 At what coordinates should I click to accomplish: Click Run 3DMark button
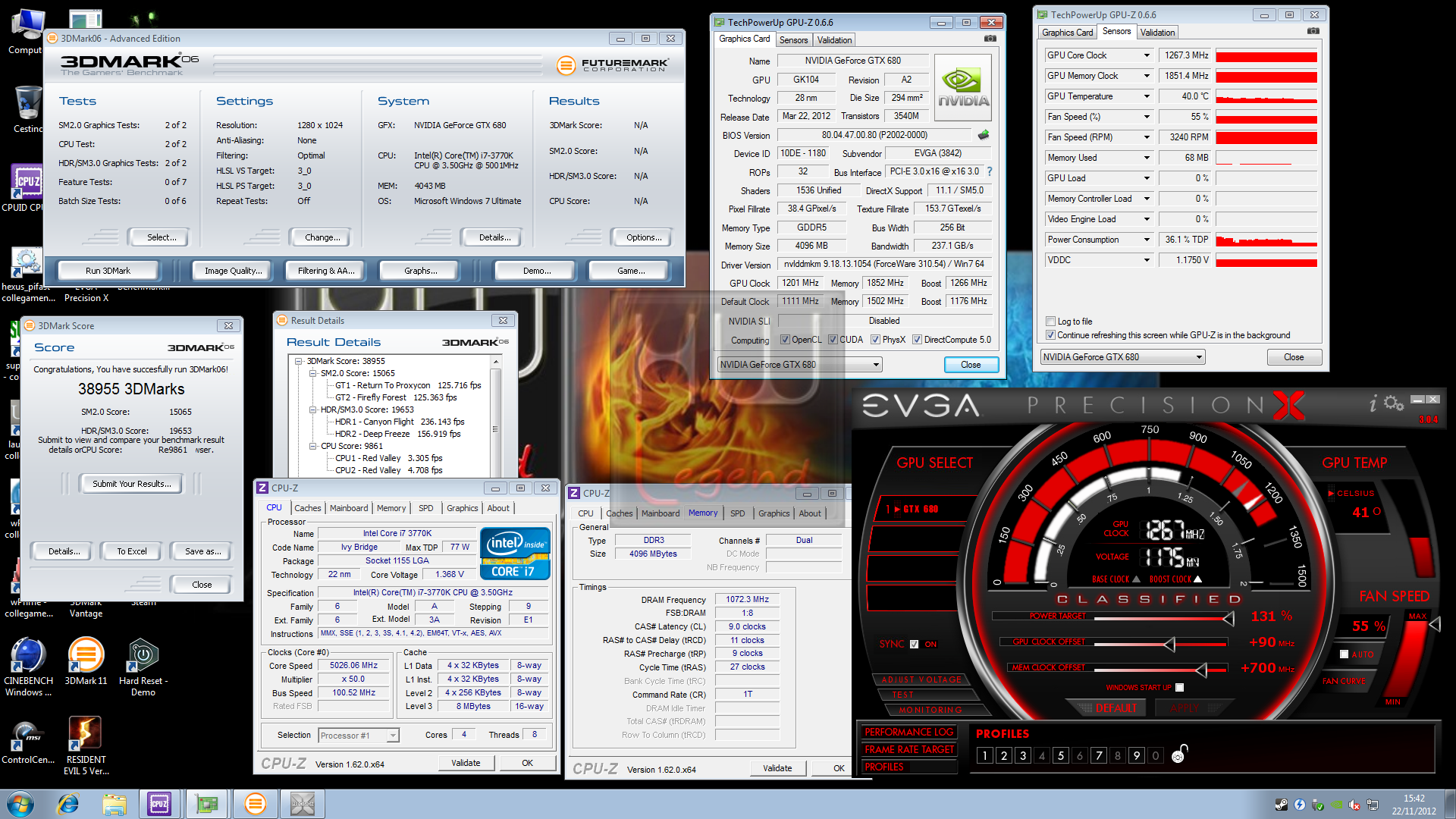click(x=108, y=271)
